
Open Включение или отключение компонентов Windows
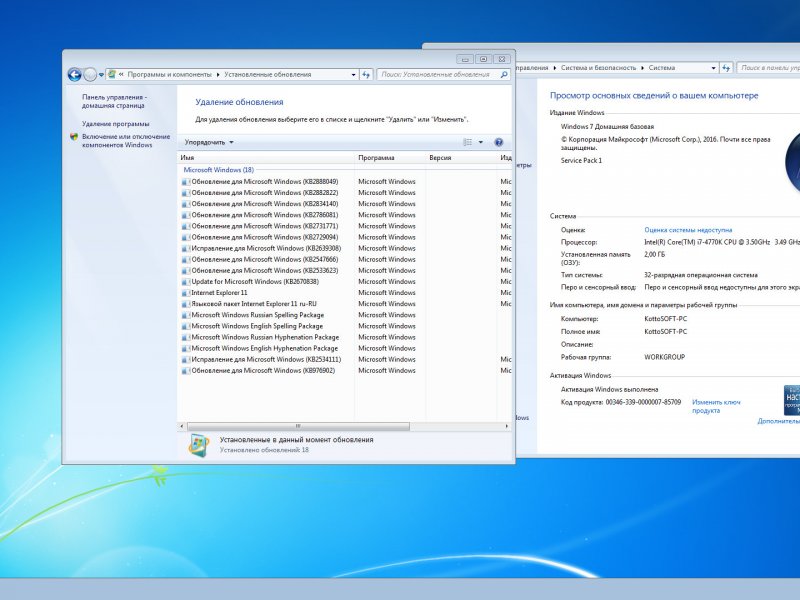click(x=126, y=141)
